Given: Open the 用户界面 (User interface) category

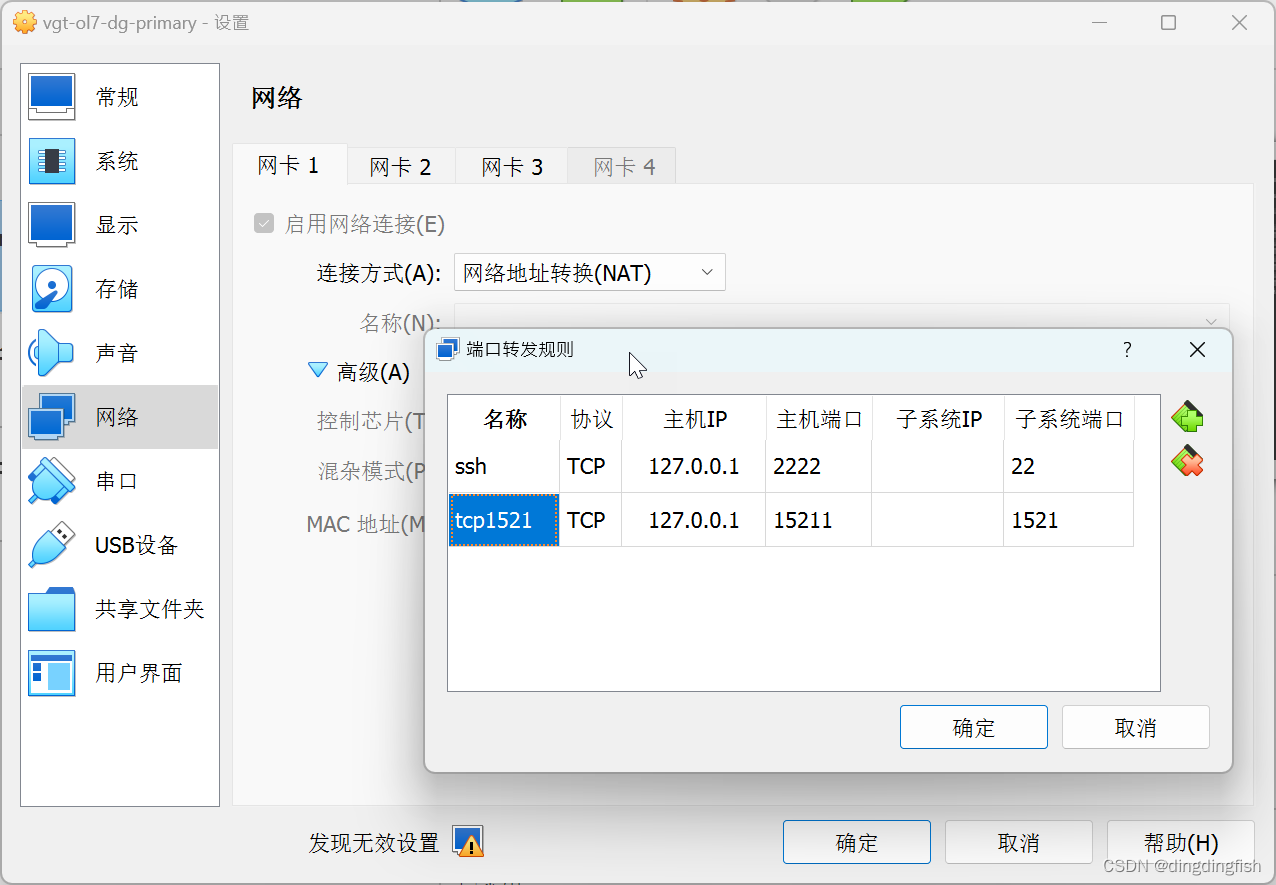Looking at the screenshot, I should click(x=120, y=673).
